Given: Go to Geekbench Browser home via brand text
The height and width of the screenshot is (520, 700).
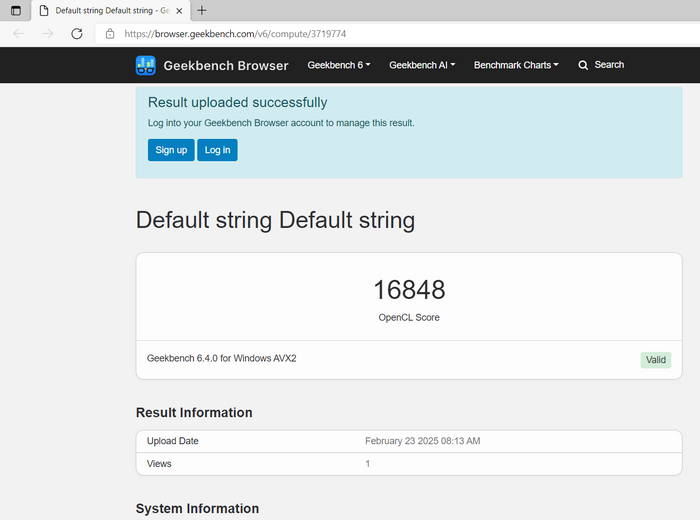Looking at the screenshot, I should click(x=226, y=65).
